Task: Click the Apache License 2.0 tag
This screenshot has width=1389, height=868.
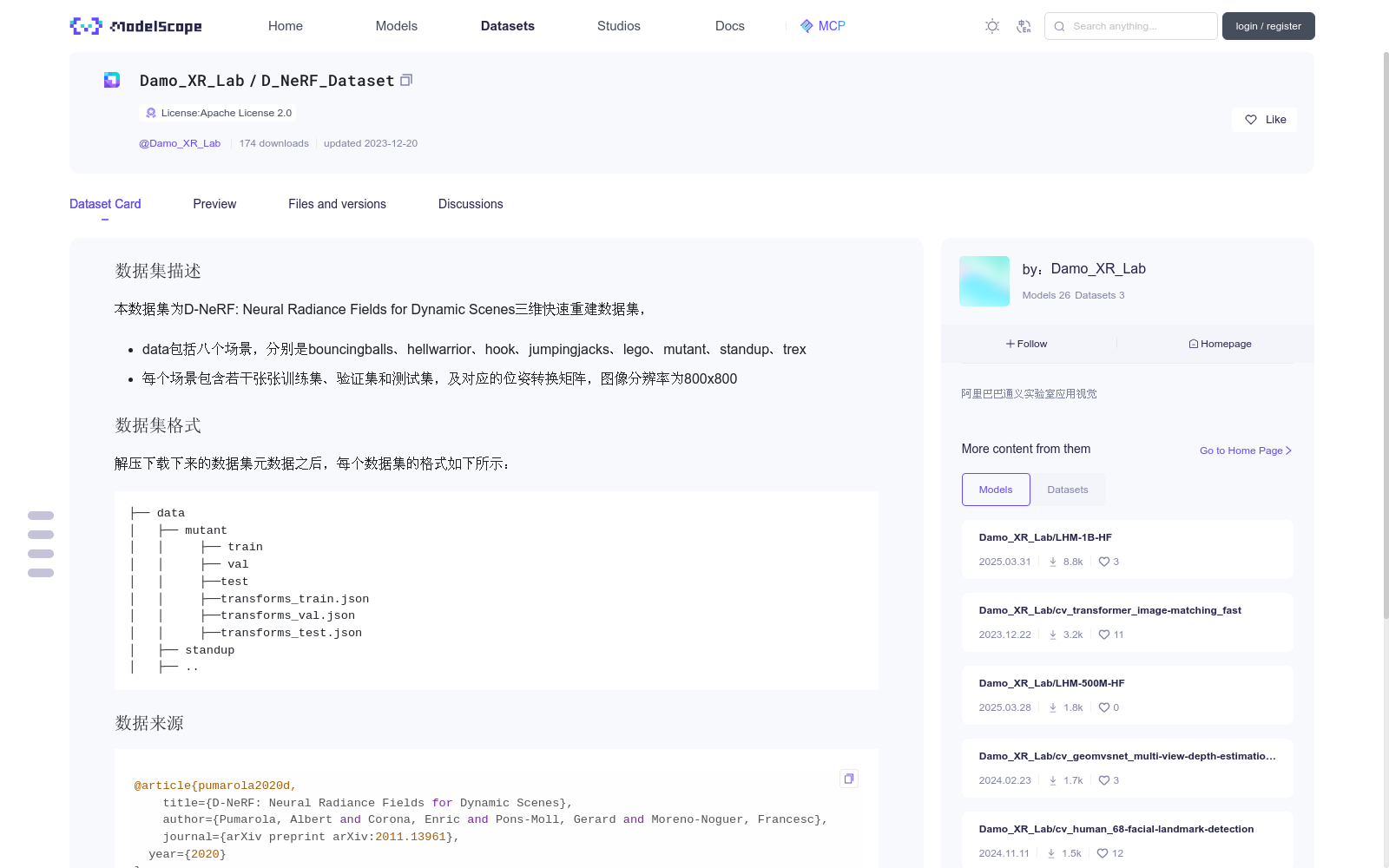Action: click(x=218, y=113)
